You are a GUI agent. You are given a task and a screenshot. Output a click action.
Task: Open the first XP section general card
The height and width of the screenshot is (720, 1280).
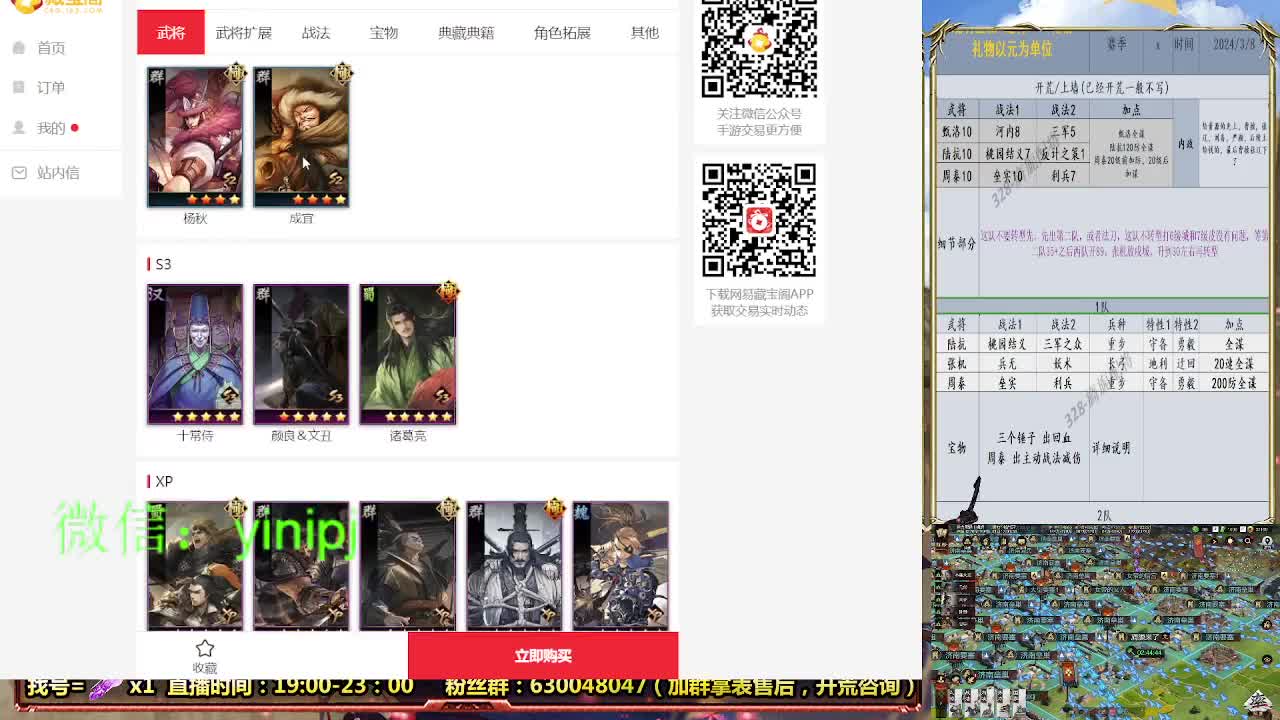tap(195, 566)
